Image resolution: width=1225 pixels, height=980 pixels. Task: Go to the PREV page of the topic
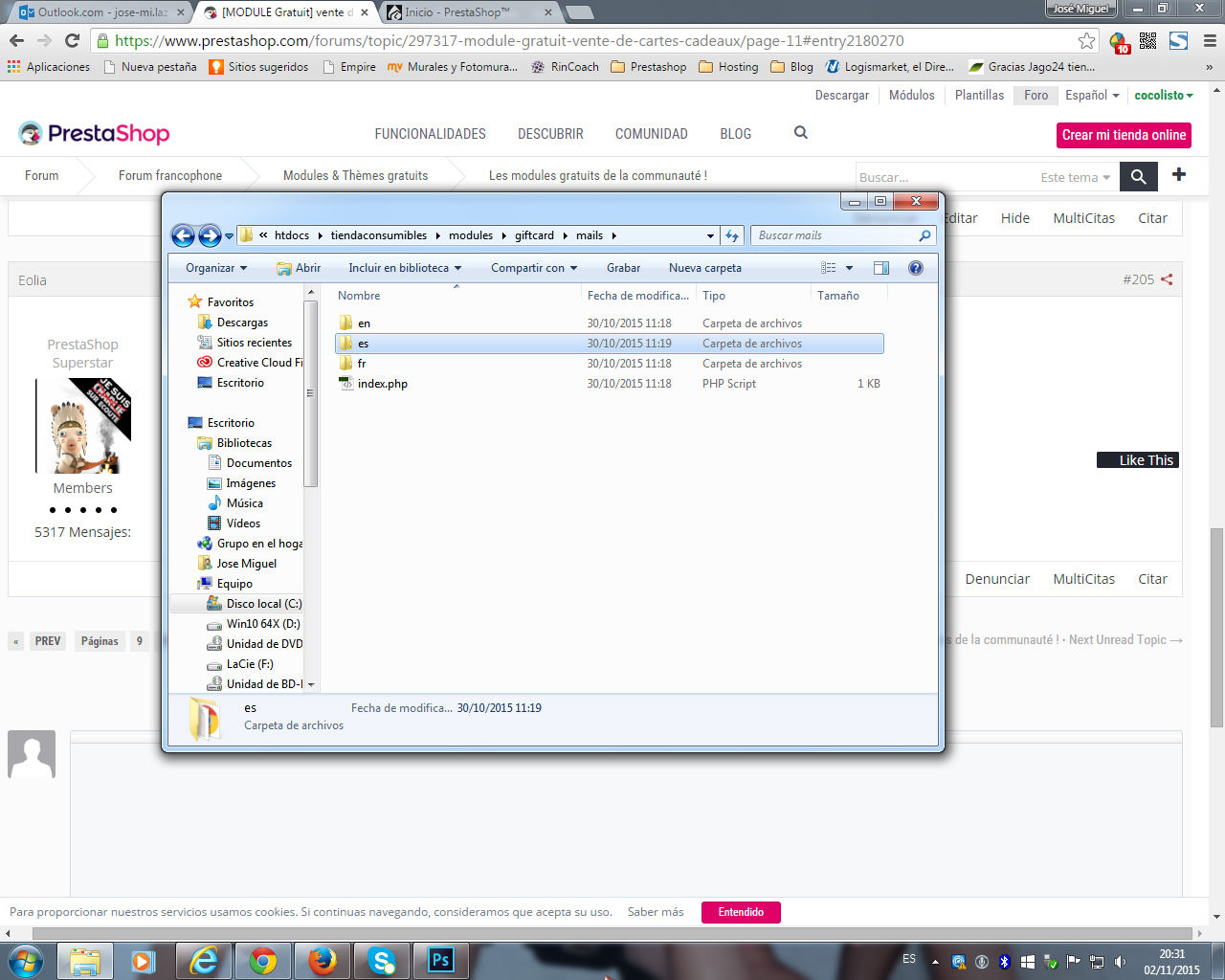pos(47,641)
